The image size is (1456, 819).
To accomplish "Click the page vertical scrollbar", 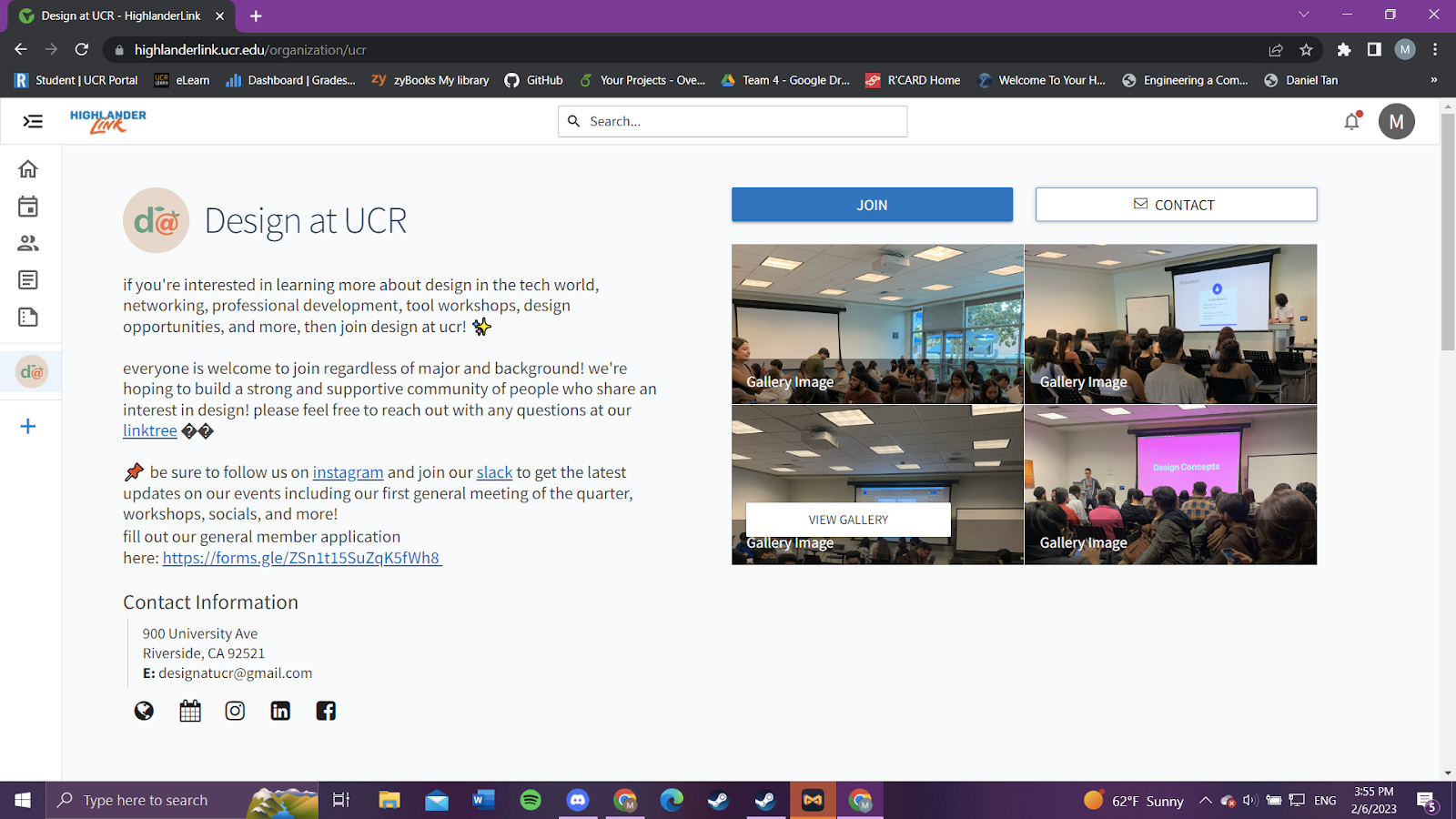I will click(x=1448, y=232).
